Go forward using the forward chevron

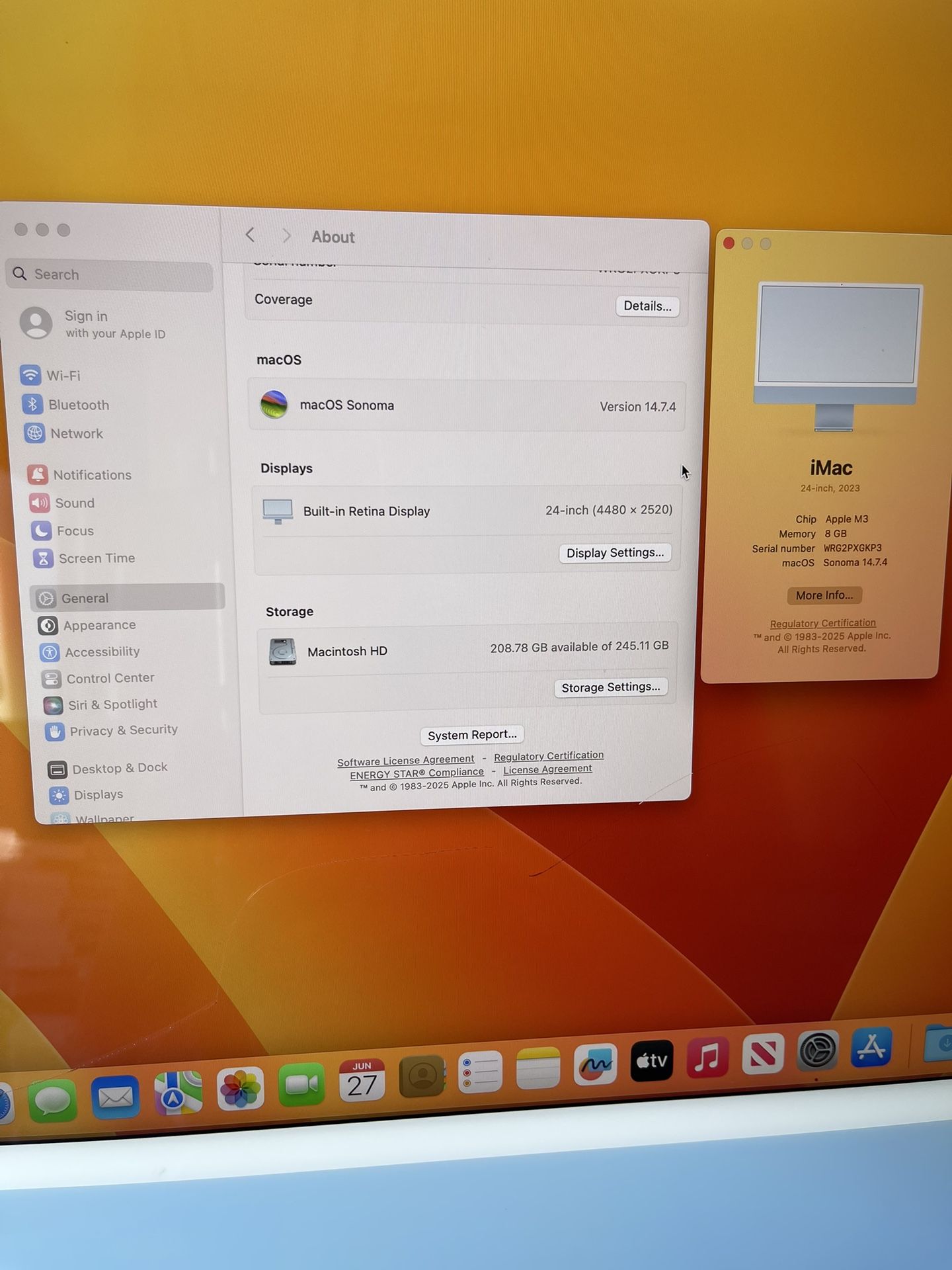coord(286,235)
